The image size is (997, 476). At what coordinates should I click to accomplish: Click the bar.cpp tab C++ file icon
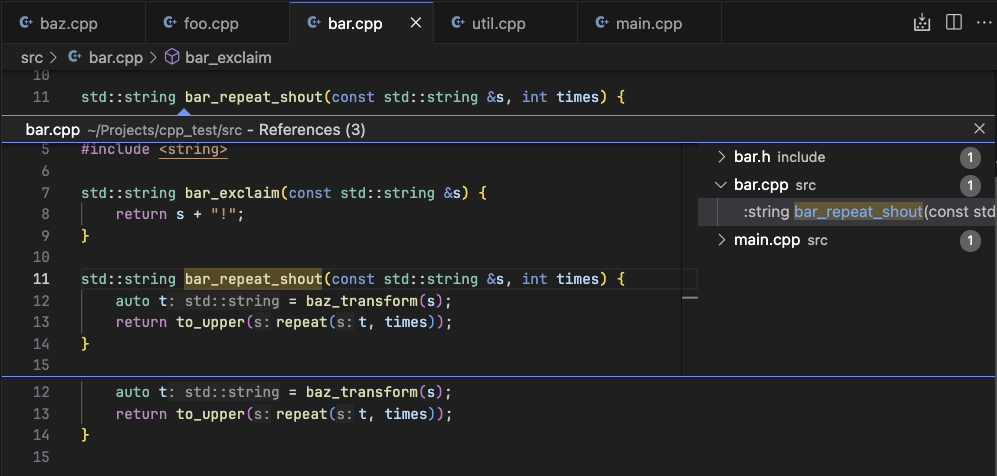pos(313,24)
